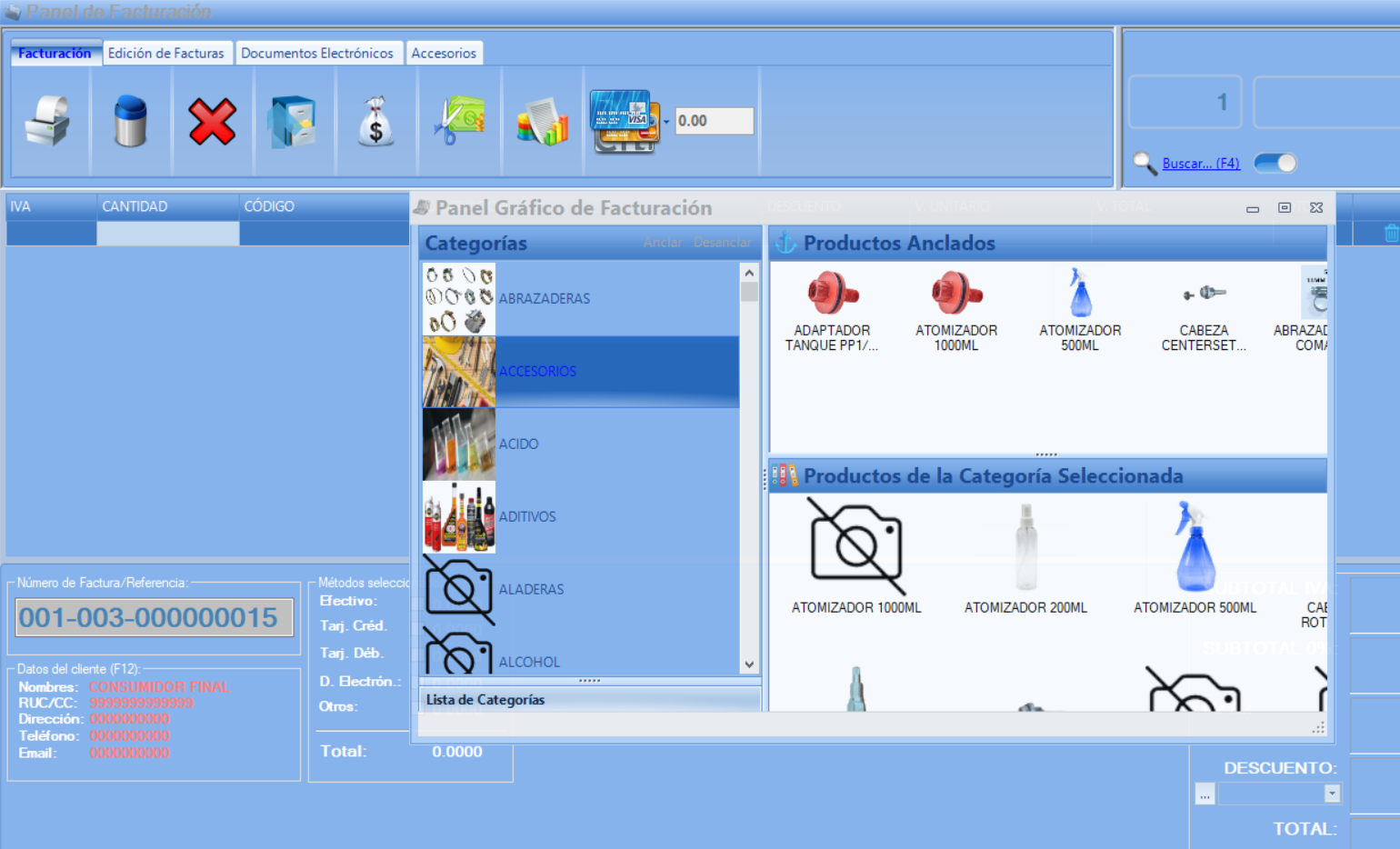Select the ACIDO category
The width and height of the screenshot is (1400, 849).
click(518, 444)
